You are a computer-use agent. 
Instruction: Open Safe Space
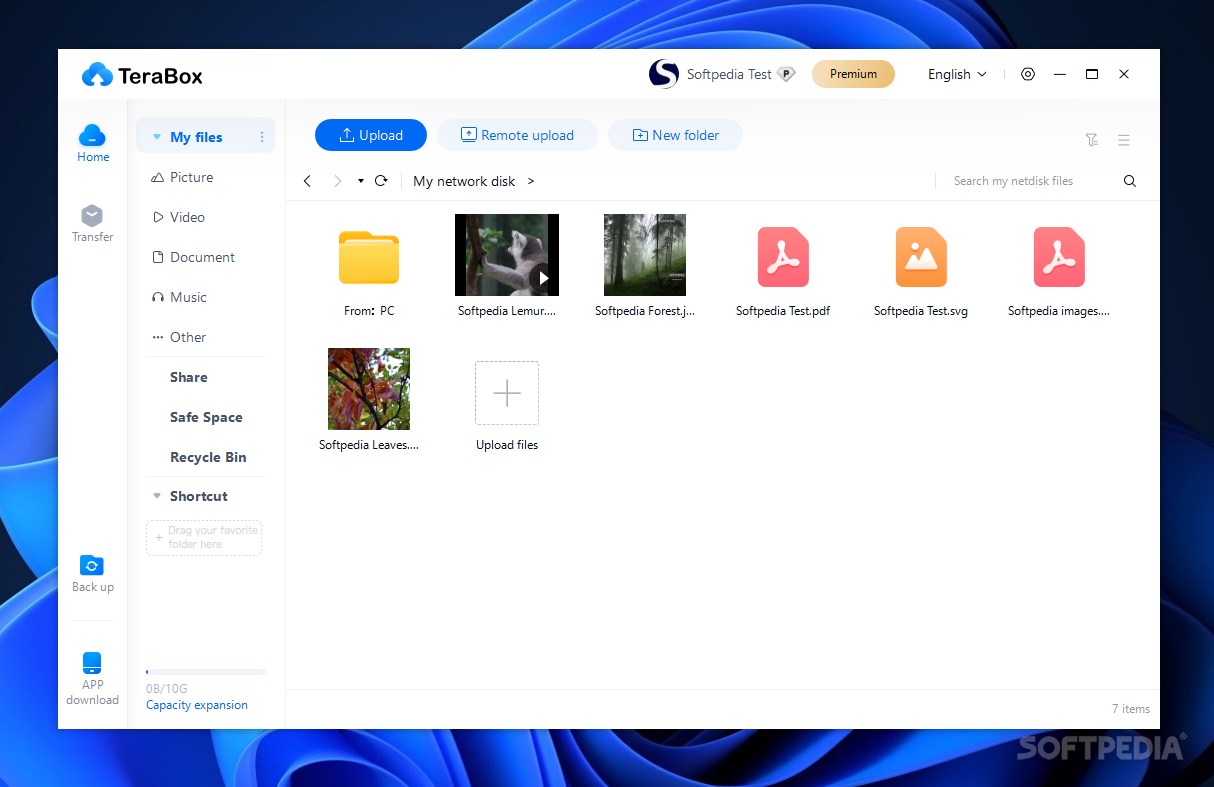[x=206, y=417]
